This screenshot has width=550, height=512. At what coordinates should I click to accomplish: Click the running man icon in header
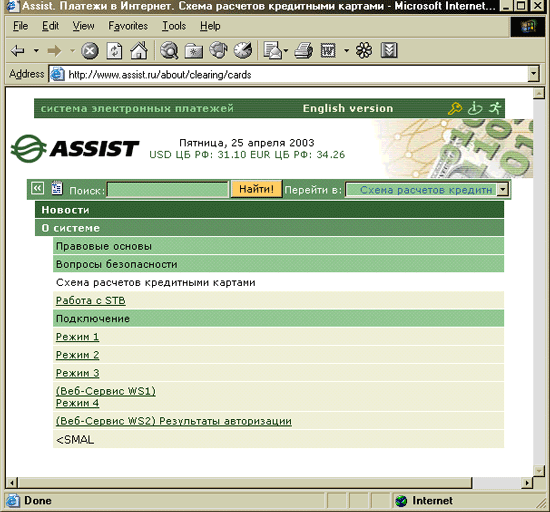click(495, 108)
